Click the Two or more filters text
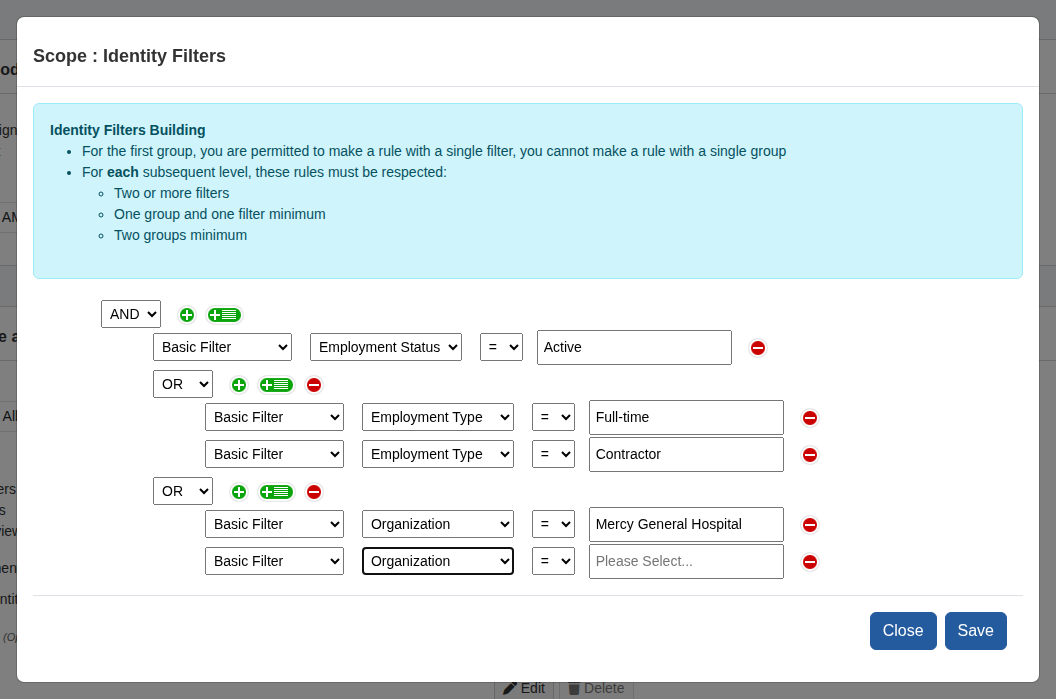The height and width of the screenshot is (699, 1056). point(171,193)
